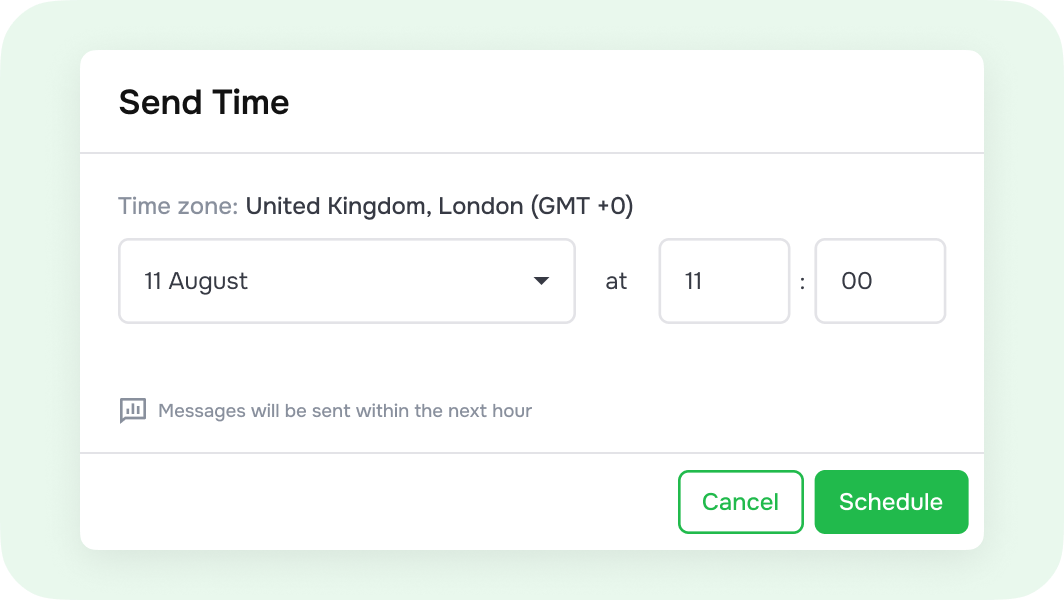The height and width of the screenshot is (605, 1064).
Task: Click the word "Cancel" on the outlined button
Action: 740,502
